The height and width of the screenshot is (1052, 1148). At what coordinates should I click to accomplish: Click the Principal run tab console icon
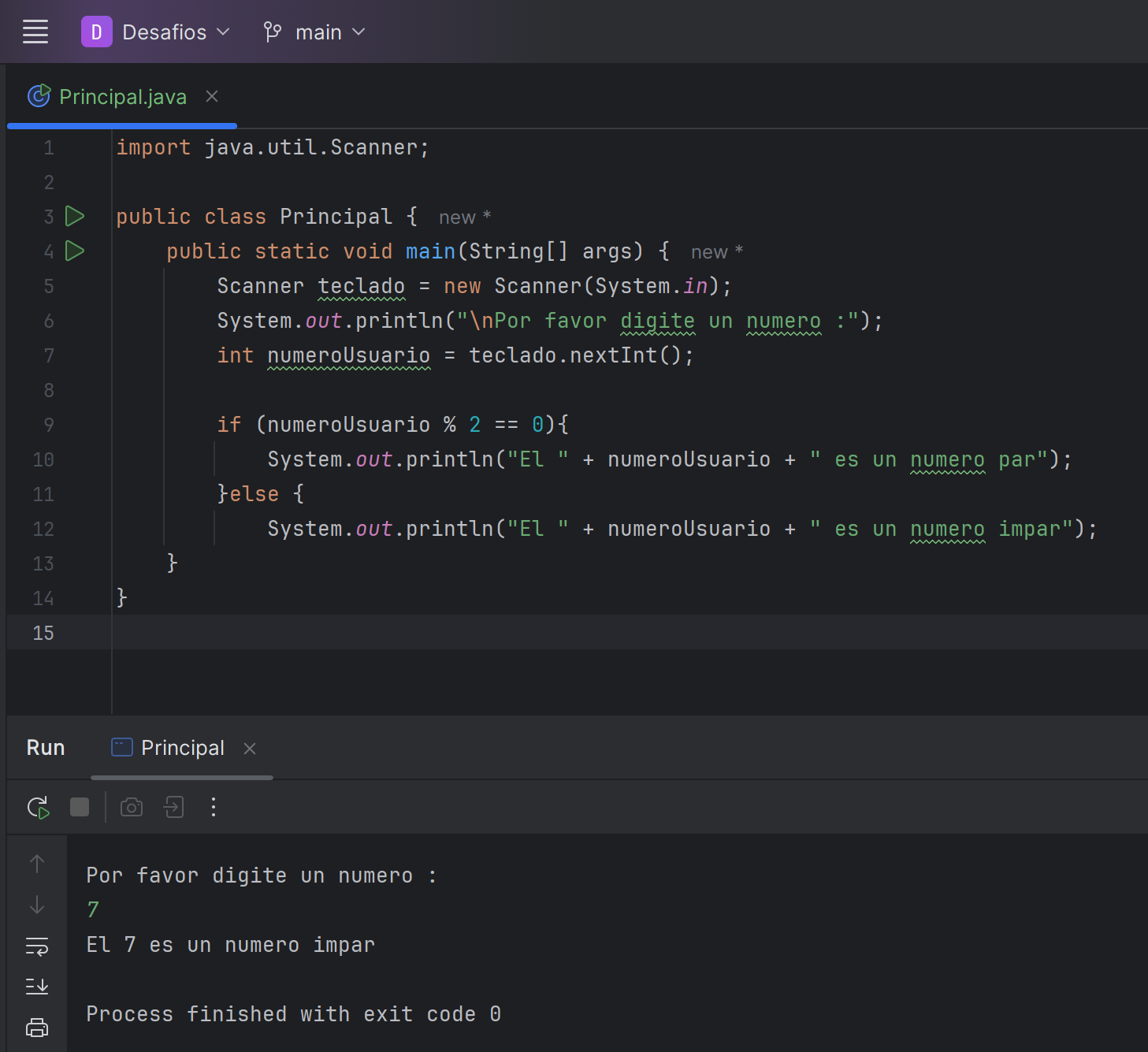pyautogui.click(x=122, y=747)
